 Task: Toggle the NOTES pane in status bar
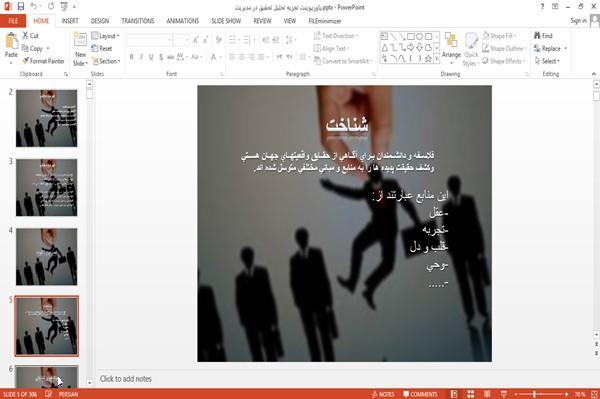(x=383, y=394)
